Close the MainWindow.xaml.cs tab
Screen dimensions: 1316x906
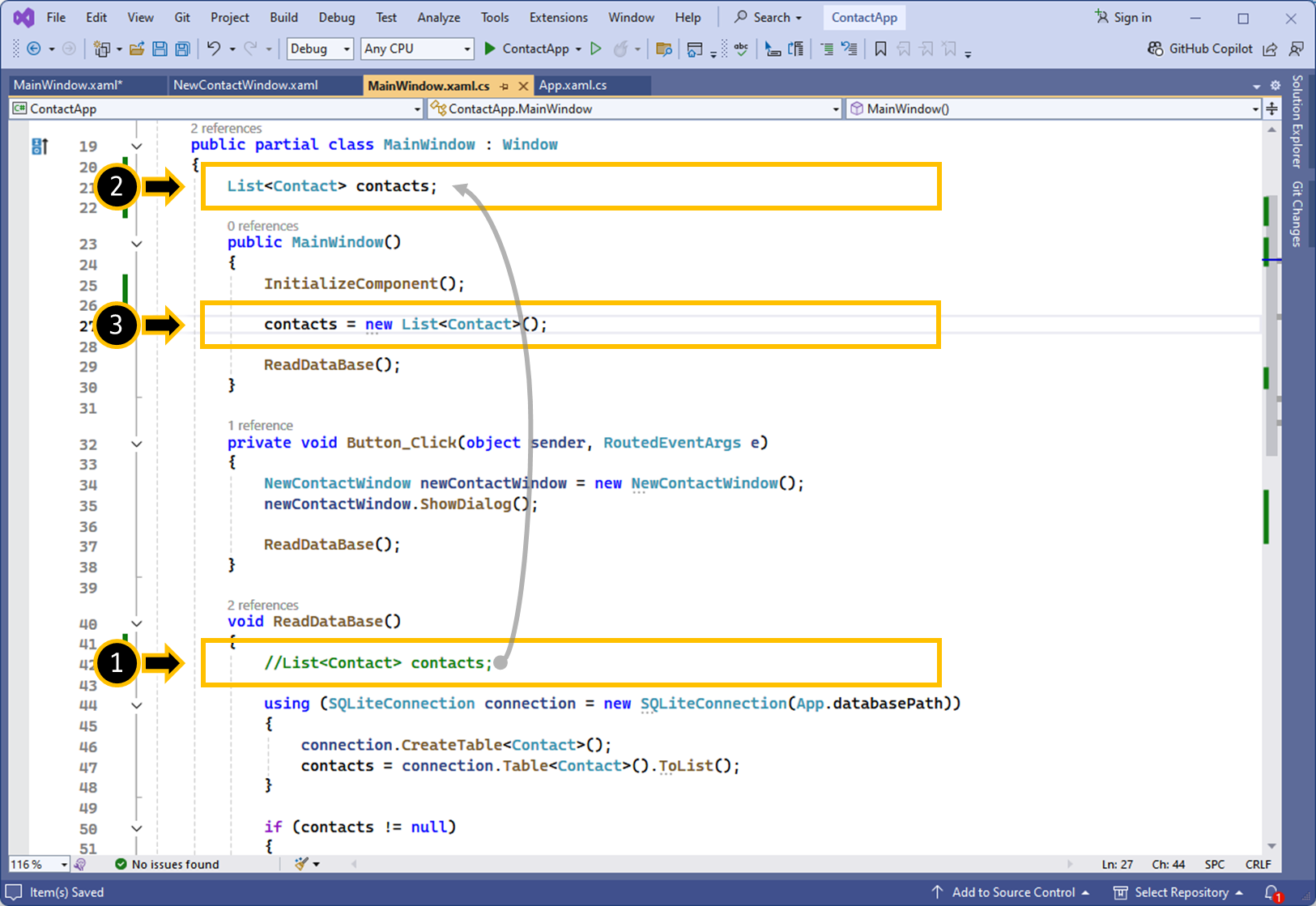(523, 85)
